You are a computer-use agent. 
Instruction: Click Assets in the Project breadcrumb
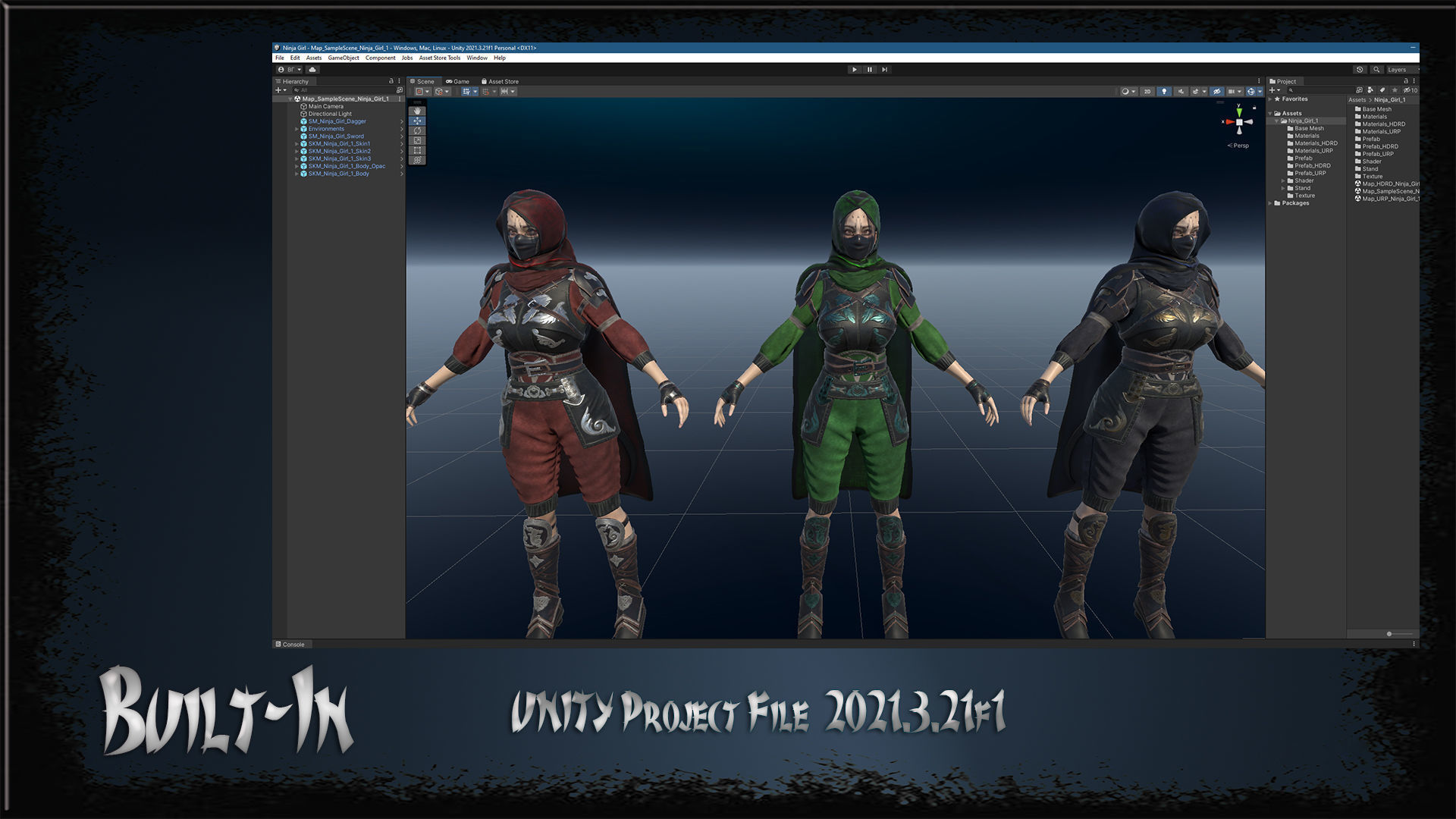pos(1357,100)
